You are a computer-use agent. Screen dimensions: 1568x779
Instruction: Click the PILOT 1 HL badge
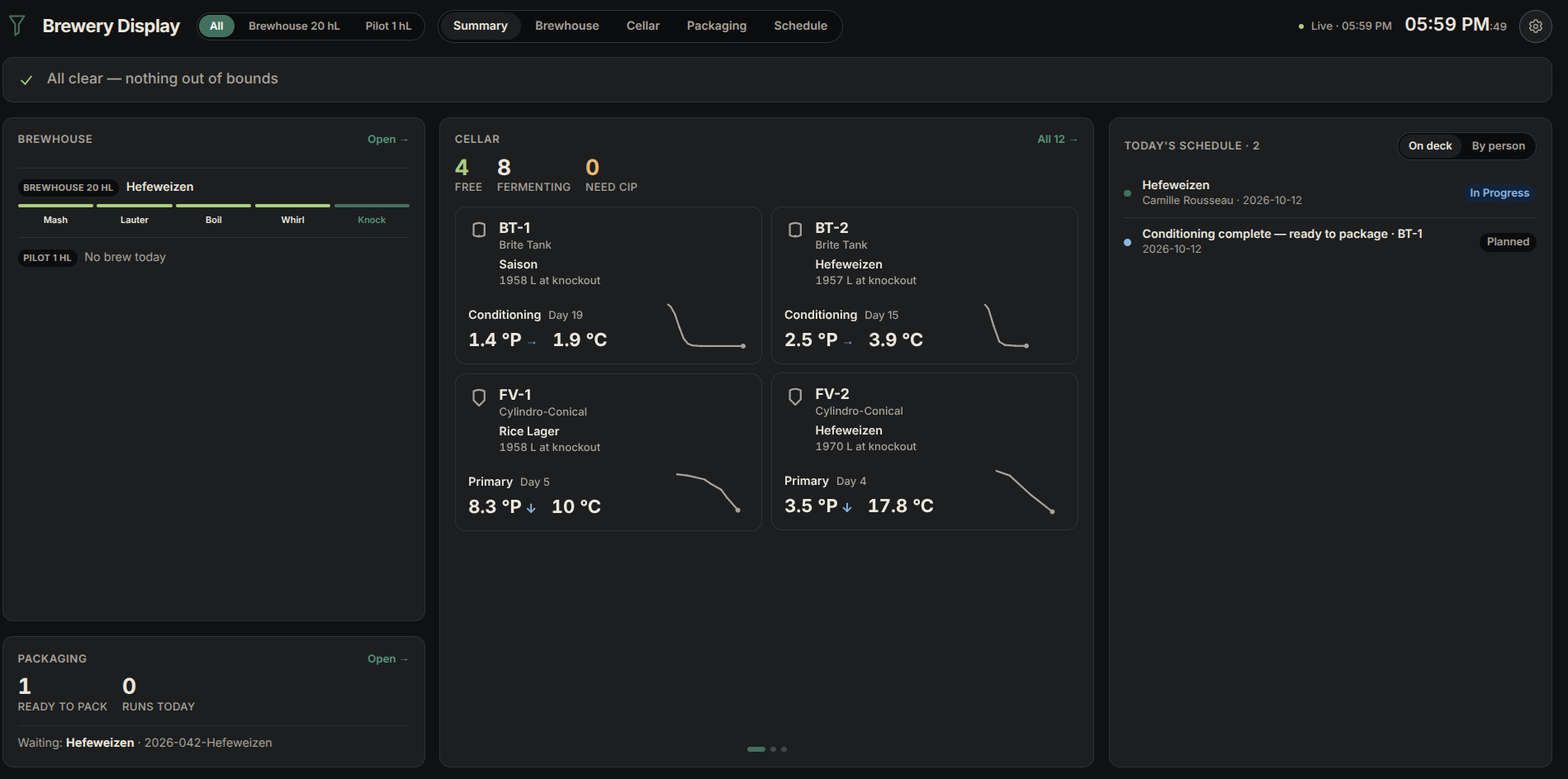[x=47, y=258]
